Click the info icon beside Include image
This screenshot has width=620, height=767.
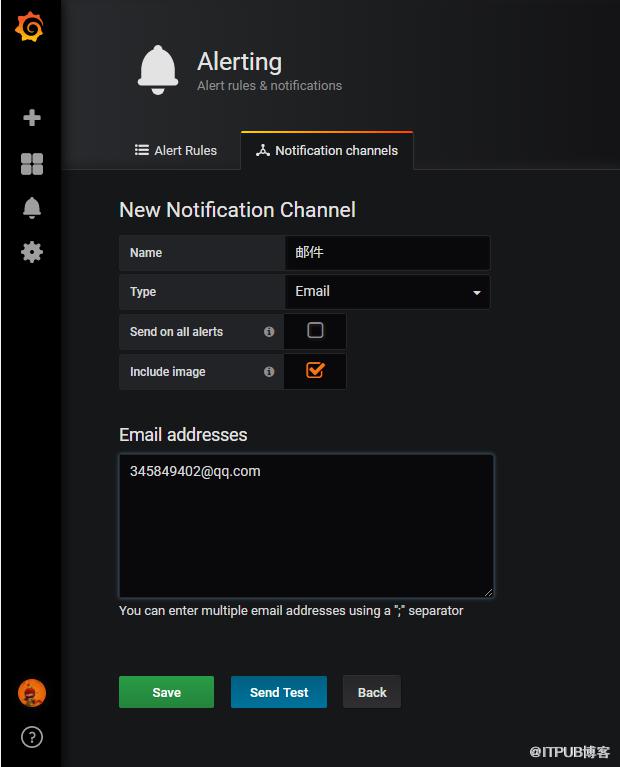click(269, 372)
